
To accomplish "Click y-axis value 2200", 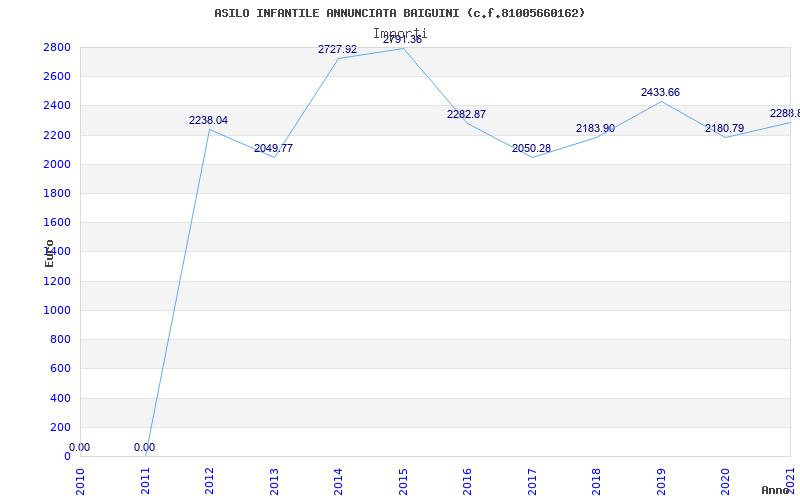I will (57, 135).
